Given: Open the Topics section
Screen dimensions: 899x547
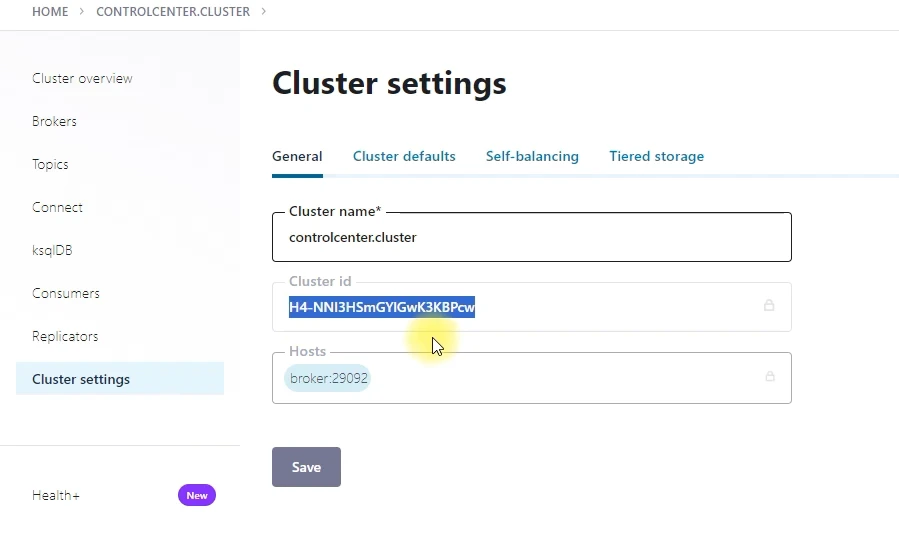Looking at the screenshot, I should (x=50, y=165).
